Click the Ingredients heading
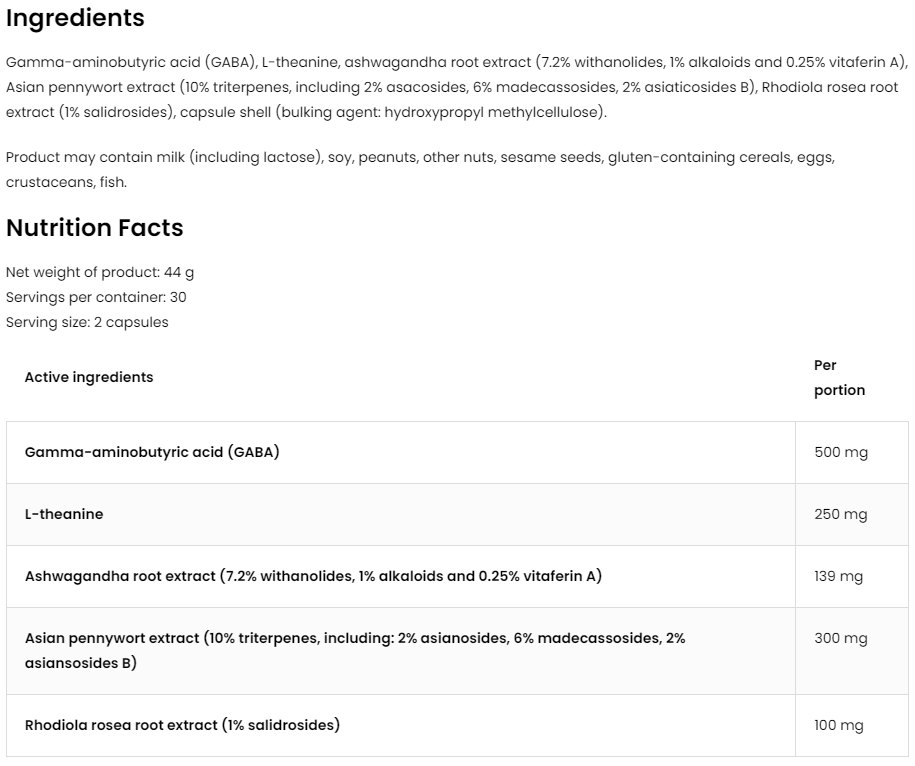 tap(75, 18)
